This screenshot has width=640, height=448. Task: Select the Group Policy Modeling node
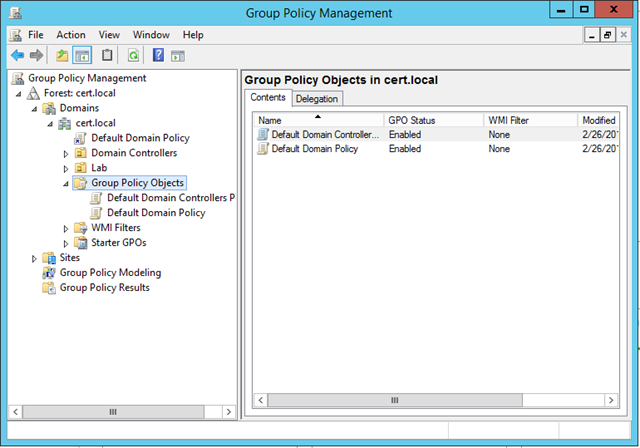[x=110, y=272]
